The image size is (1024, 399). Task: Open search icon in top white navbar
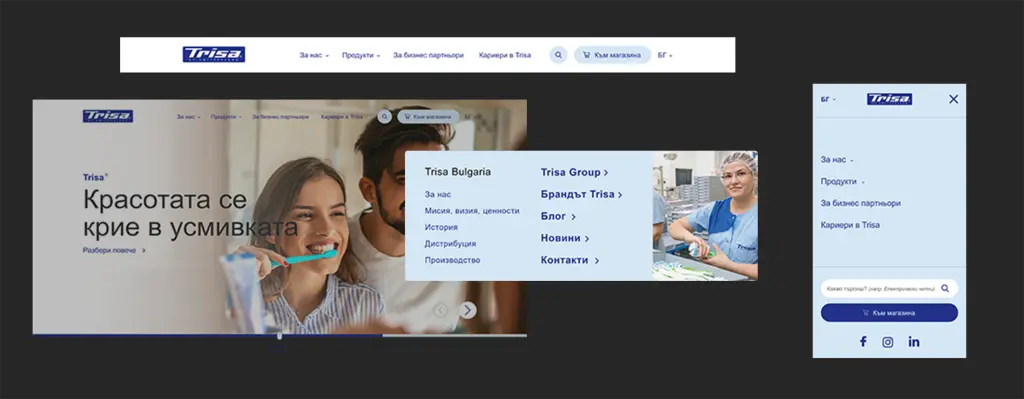point(558,55)
